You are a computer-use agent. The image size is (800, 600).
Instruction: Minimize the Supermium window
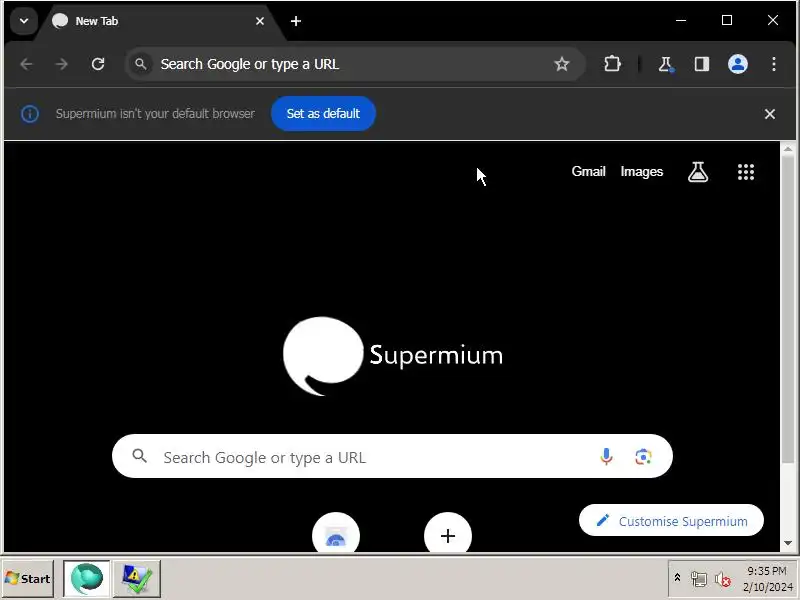click(x=681, y=20)
